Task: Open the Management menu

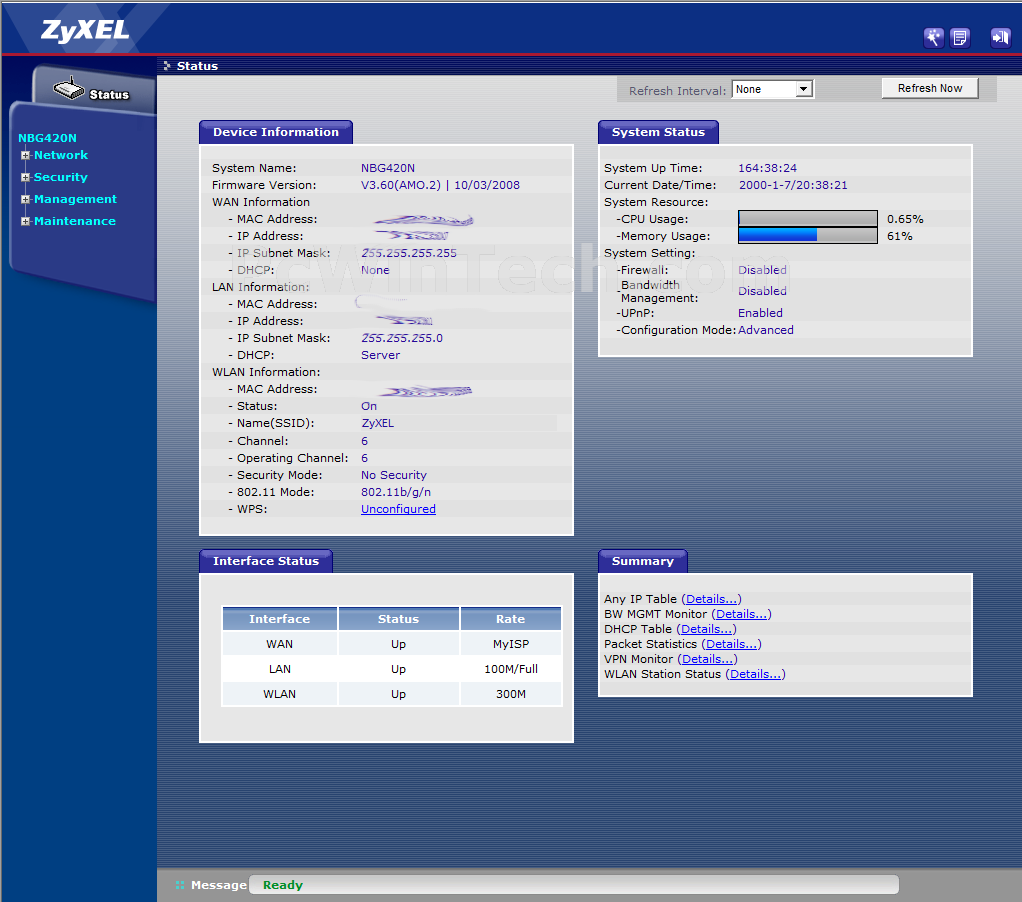Action: point(75,199)
